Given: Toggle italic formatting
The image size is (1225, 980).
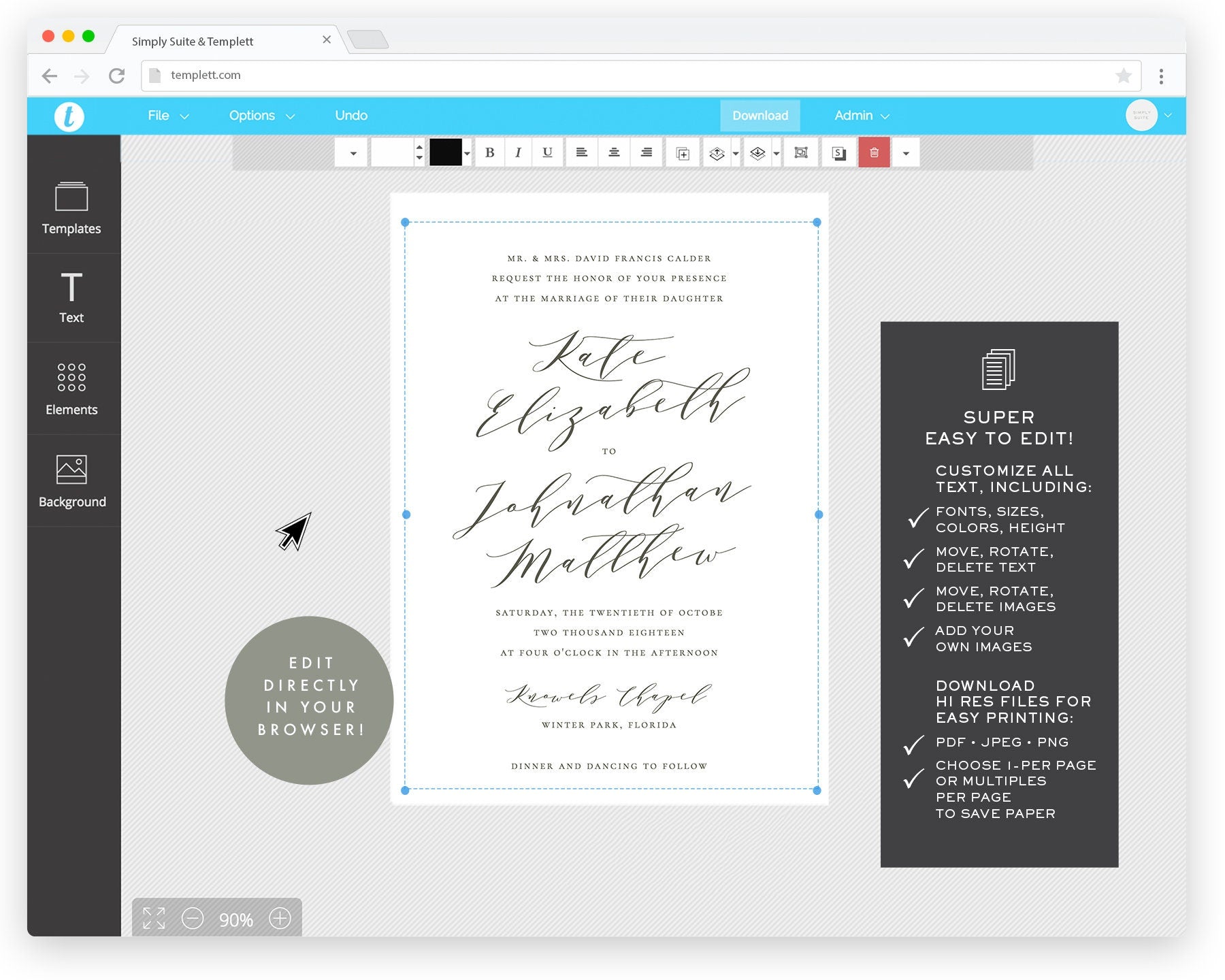Looking at the screenshot, I should click(x=518, y=152).
